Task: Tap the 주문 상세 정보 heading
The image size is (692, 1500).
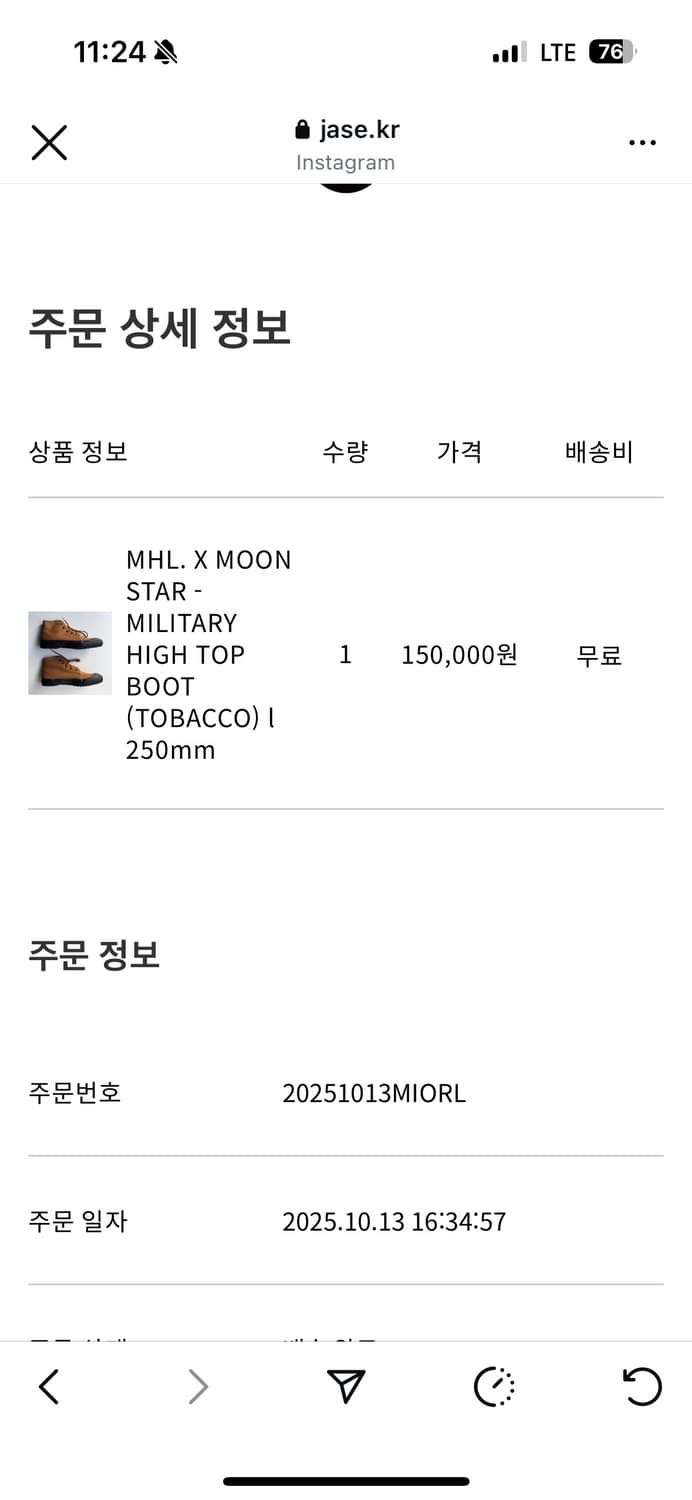Action: click(160, 328)
